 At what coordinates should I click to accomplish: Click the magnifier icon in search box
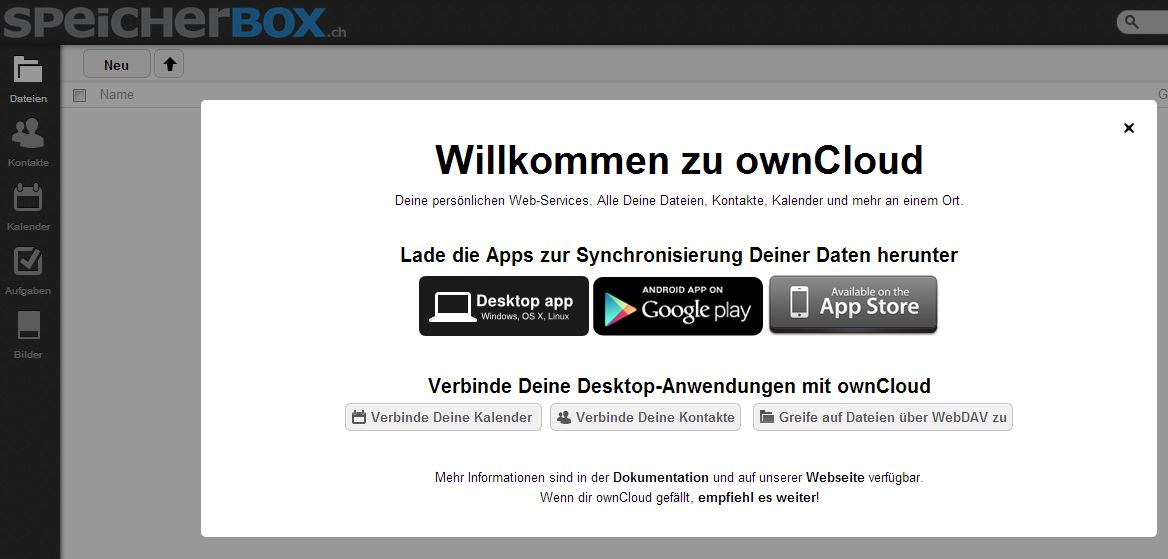(x=1132, y=22)
